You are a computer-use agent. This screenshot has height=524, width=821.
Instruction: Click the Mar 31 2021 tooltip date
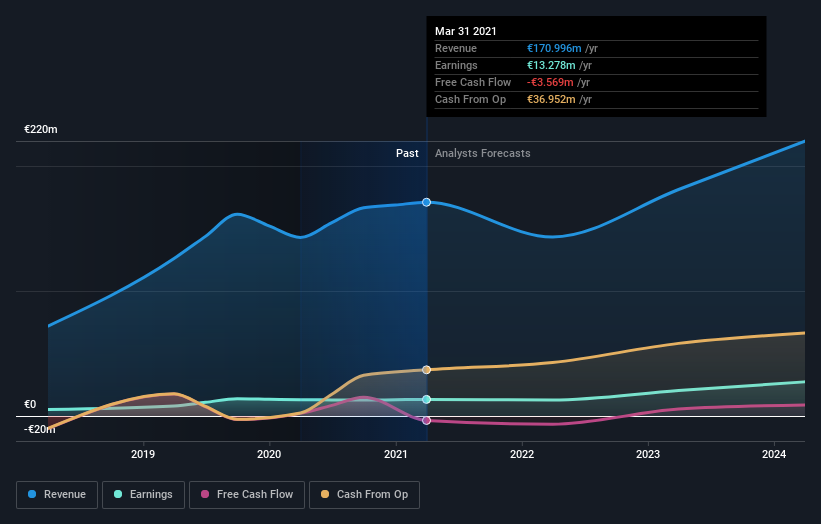coord(465,31)
